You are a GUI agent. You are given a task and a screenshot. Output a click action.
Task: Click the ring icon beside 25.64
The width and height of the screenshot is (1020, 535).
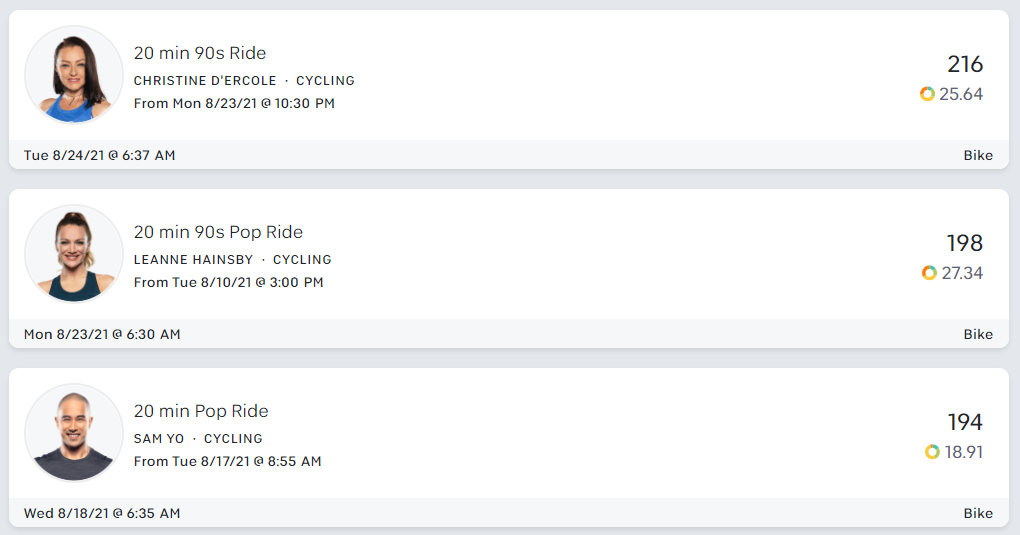click(x=927, y=94)
